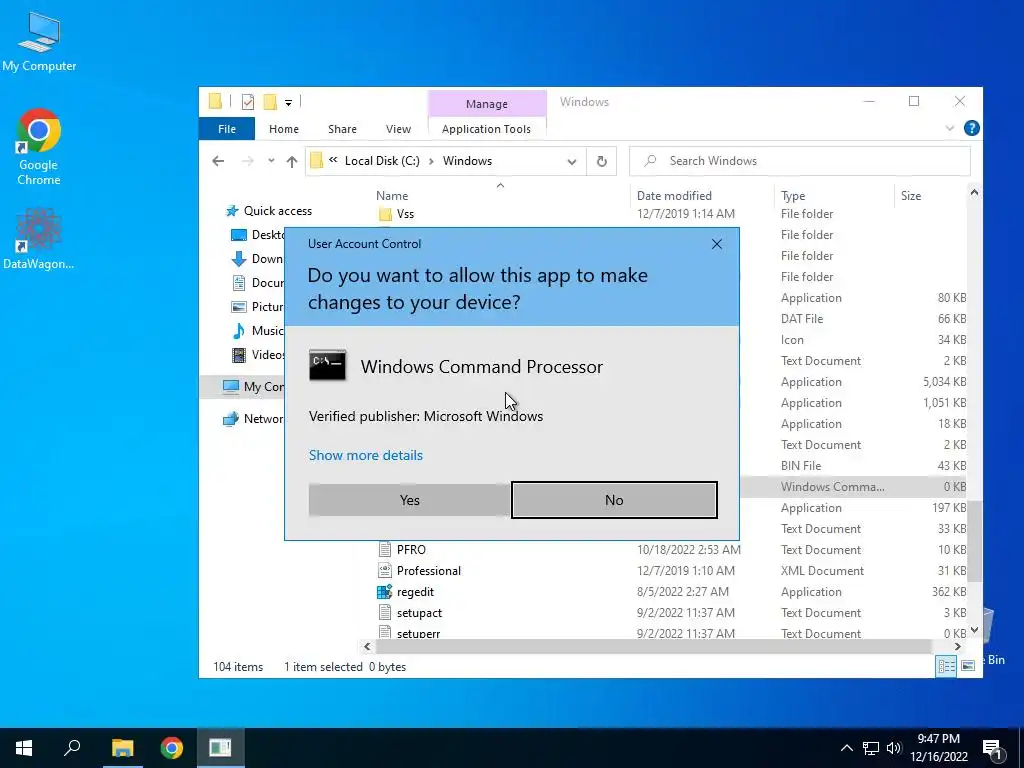Refresh the Windows folder view
The image size is (1024, 768).
[x=601, y=161]
